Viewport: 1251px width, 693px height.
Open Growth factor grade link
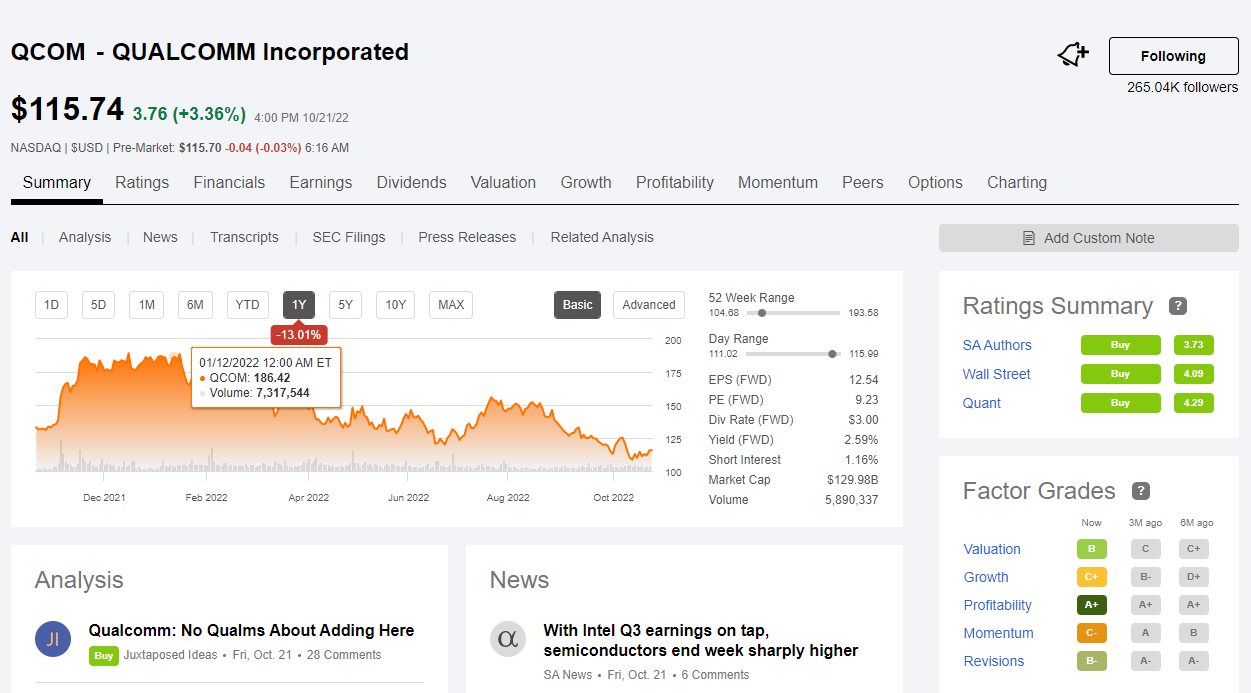tap(986, 577)
